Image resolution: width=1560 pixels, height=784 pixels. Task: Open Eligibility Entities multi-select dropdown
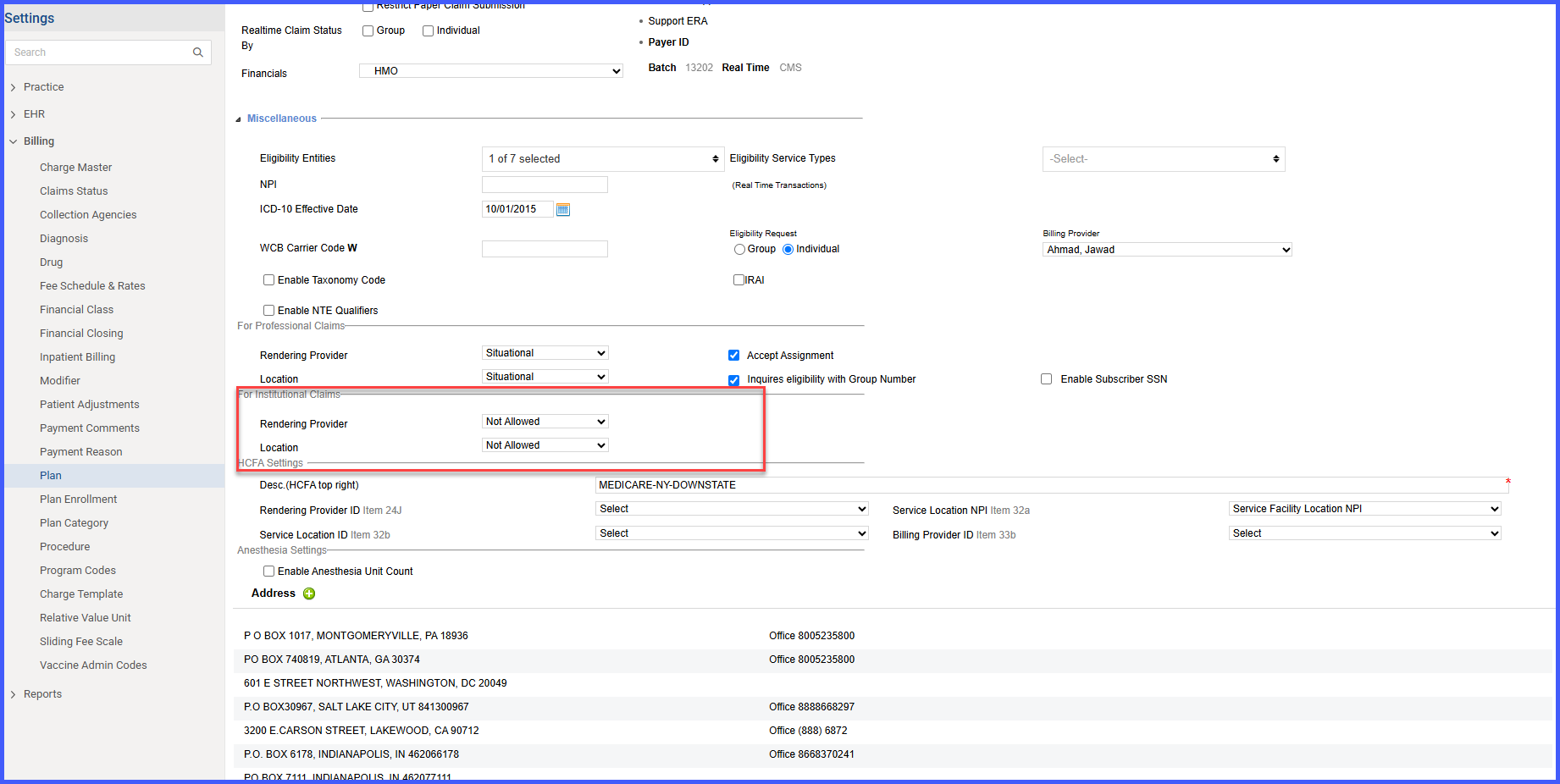click(x=603, y=159)
